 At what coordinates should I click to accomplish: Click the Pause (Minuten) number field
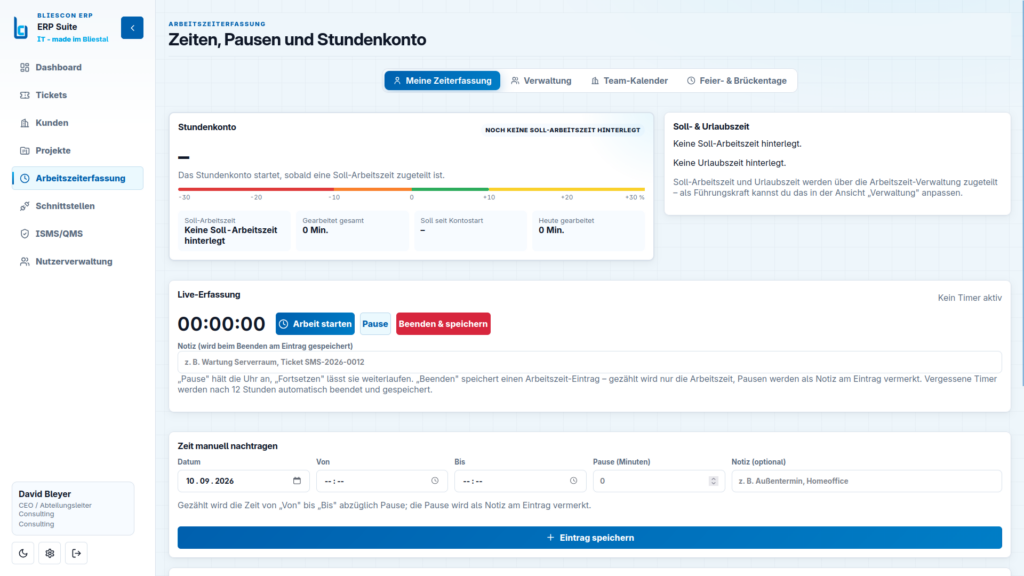click(x=658, y=481)
